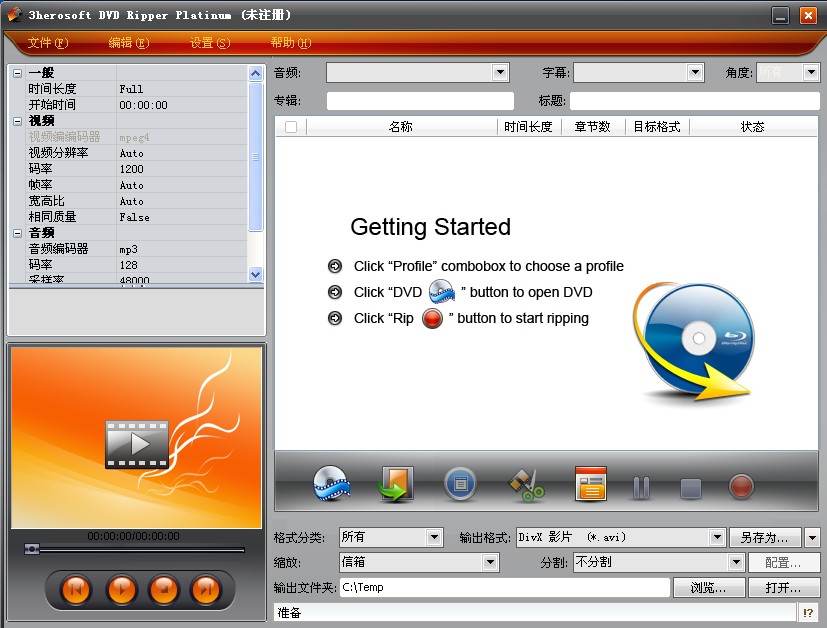This screenshot has width=827, height=628.
Task: Click the scissors clip icon
Action: click(524, 486)
